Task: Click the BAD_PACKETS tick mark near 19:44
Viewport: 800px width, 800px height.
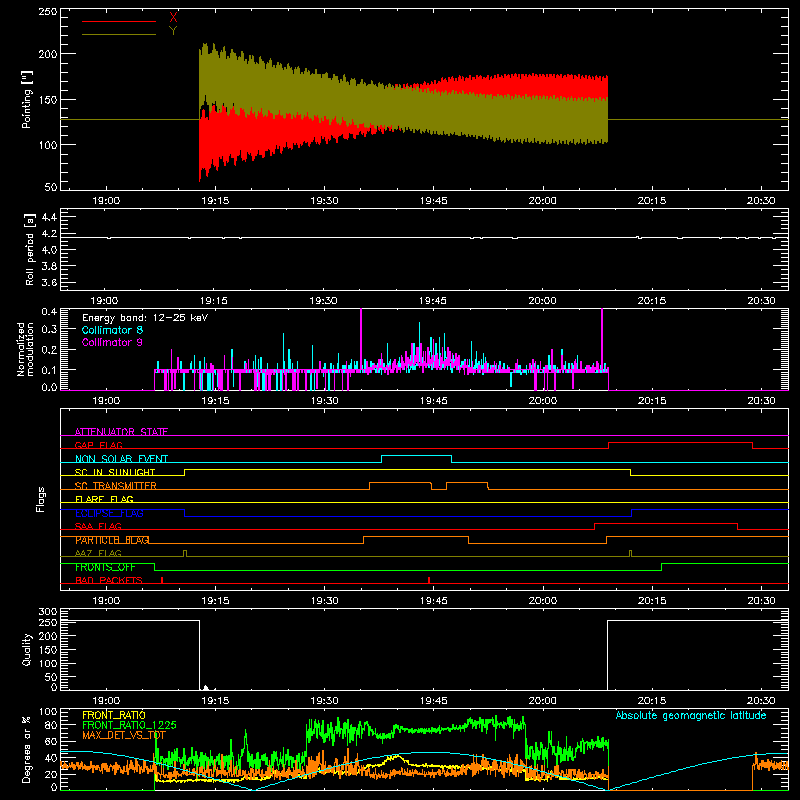Action: (429, 580)
